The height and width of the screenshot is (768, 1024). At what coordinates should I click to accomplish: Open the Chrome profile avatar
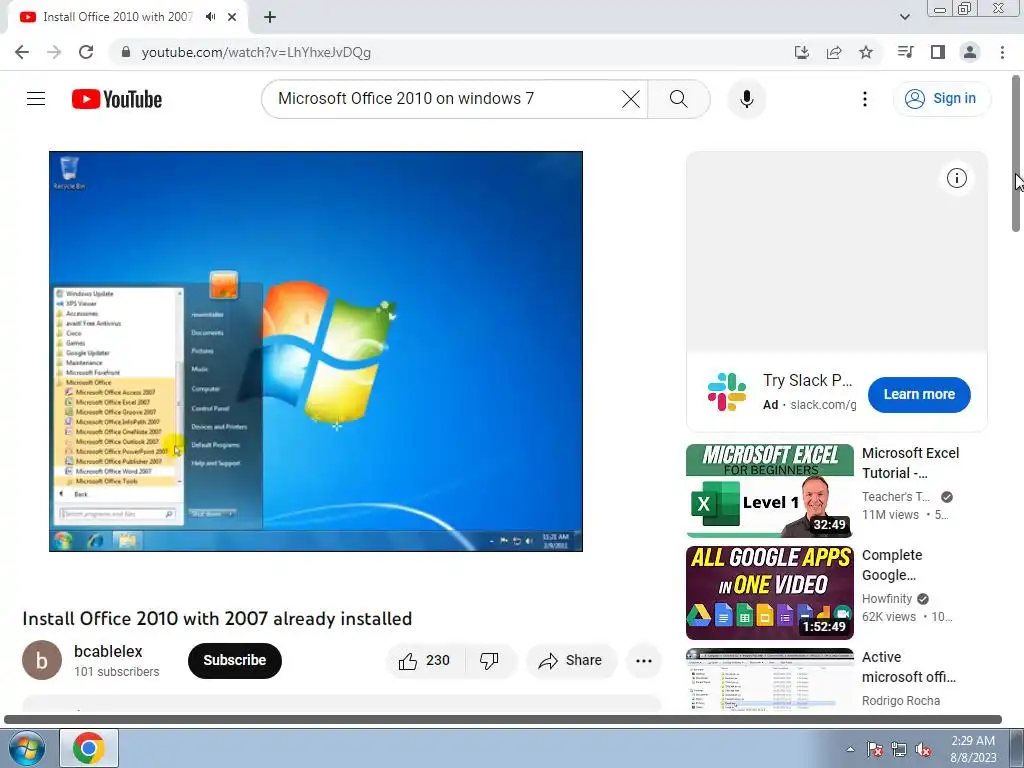[x=970, y=52]
